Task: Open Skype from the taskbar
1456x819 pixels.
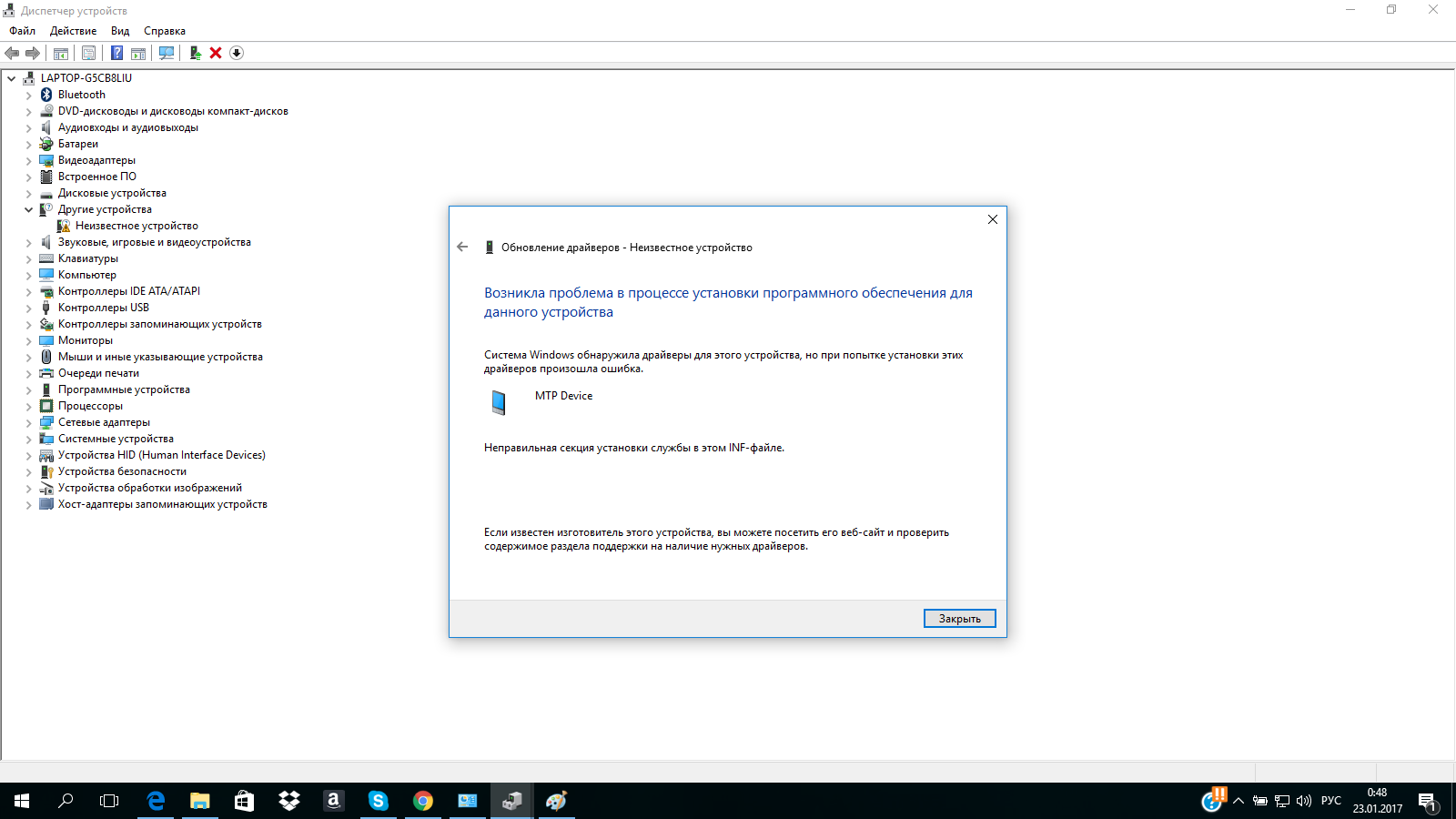Action: 379,801
